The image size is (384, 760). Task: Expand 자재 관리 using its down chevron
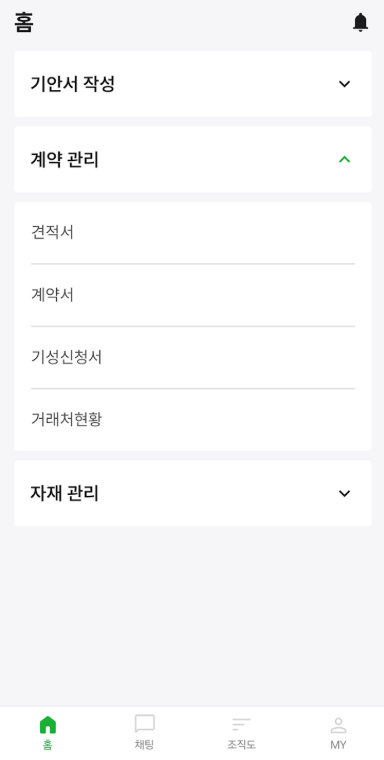pos(344,493)
